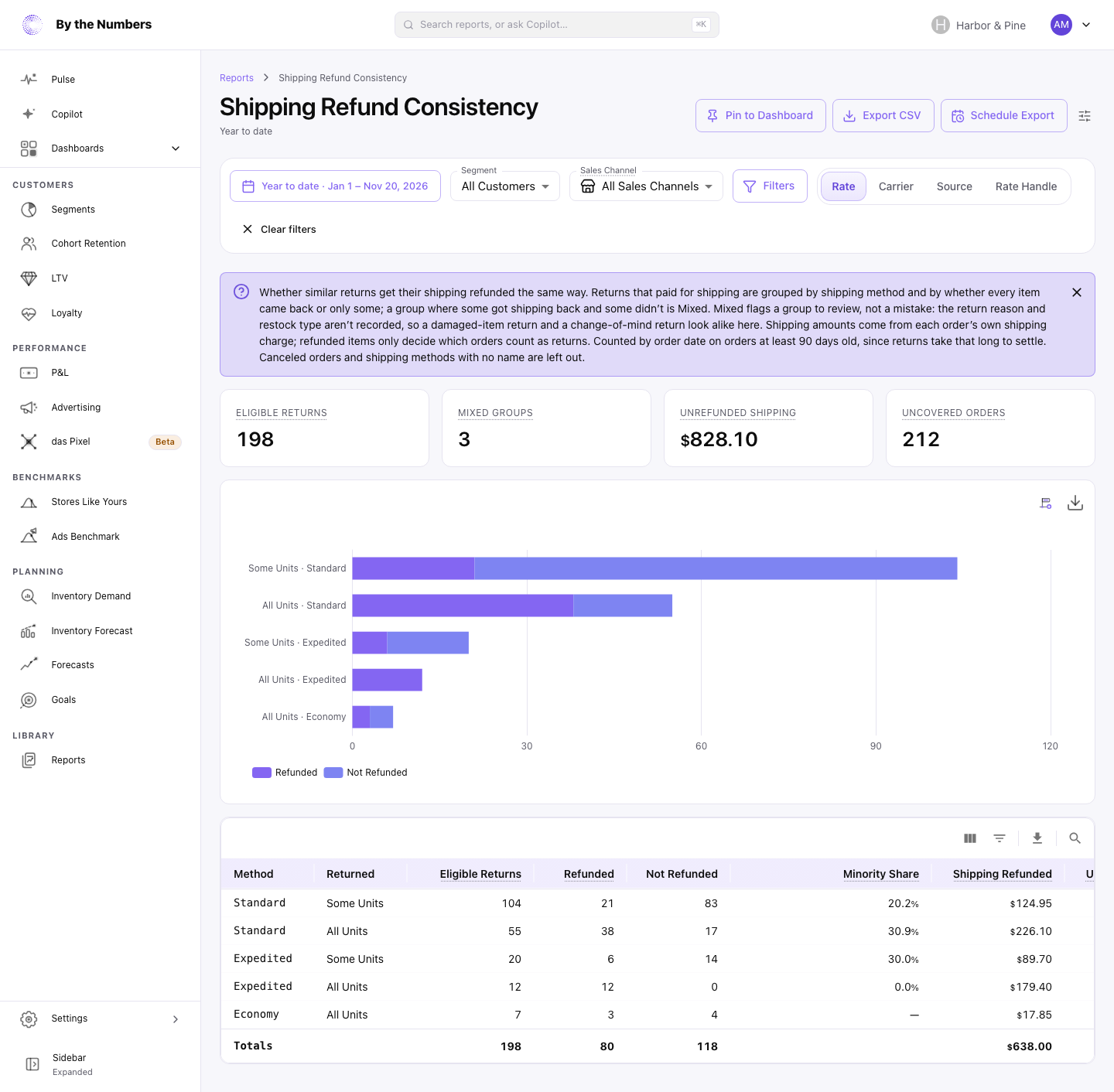
Task: Select the Economy method row
Action: (x=658, y=1015)
